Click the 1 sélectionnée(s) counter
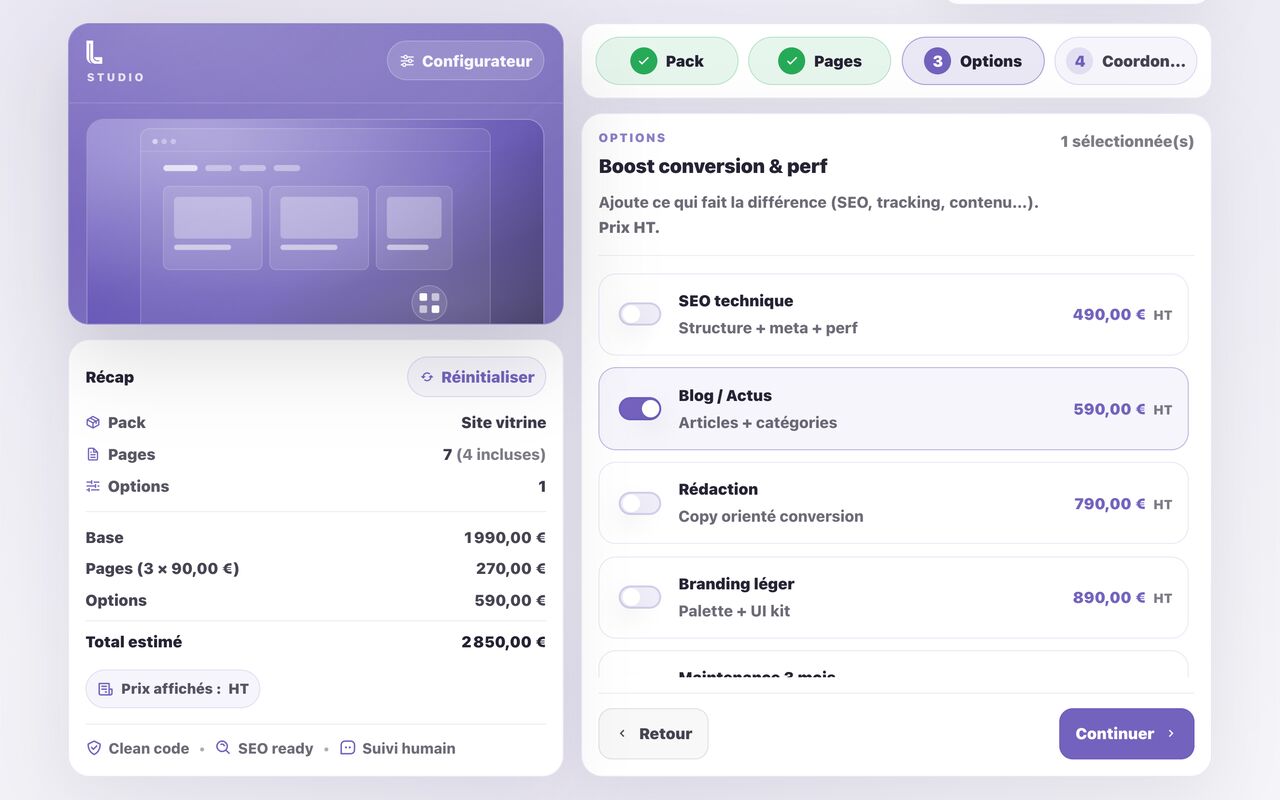The image size is (1280, 800). (x=1127, y=142)
